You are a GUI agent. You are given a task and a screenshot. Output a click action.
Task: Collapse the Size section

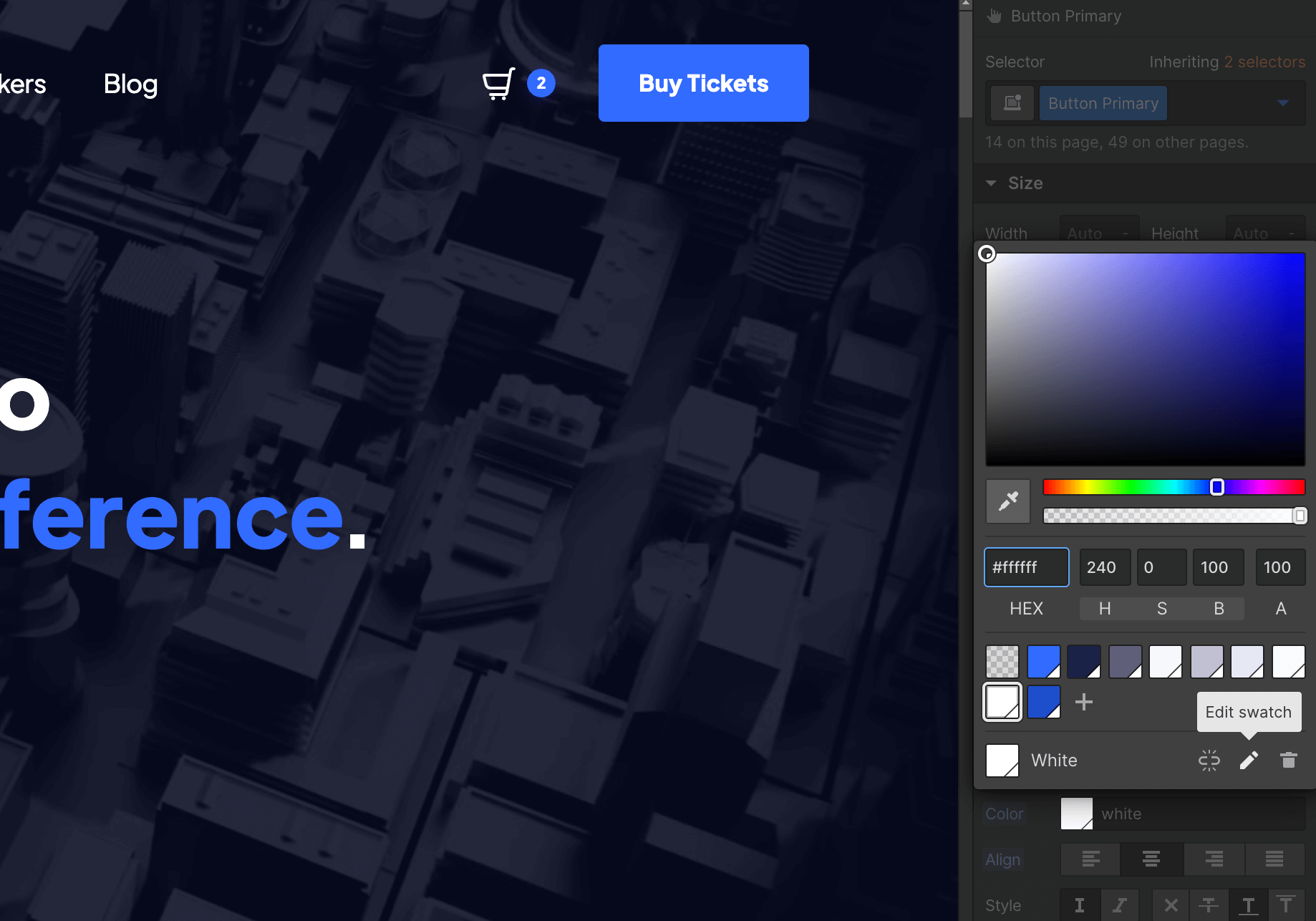(x=991, y=183)
